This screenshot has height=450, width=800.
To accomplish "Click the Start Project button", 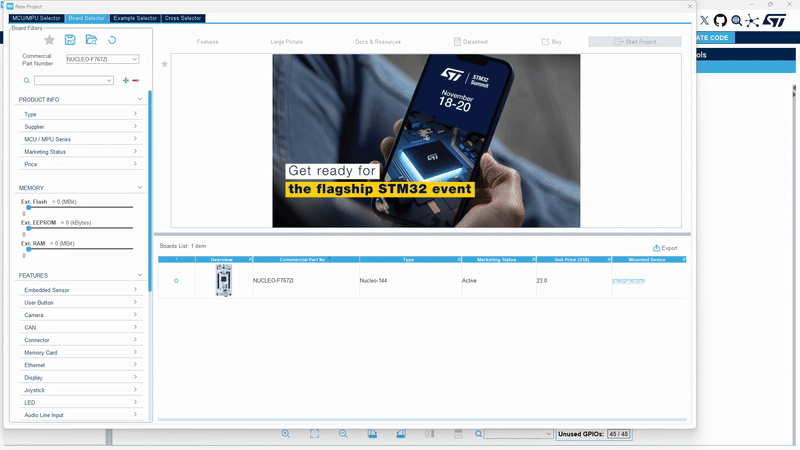I will [x=635, y=42].
